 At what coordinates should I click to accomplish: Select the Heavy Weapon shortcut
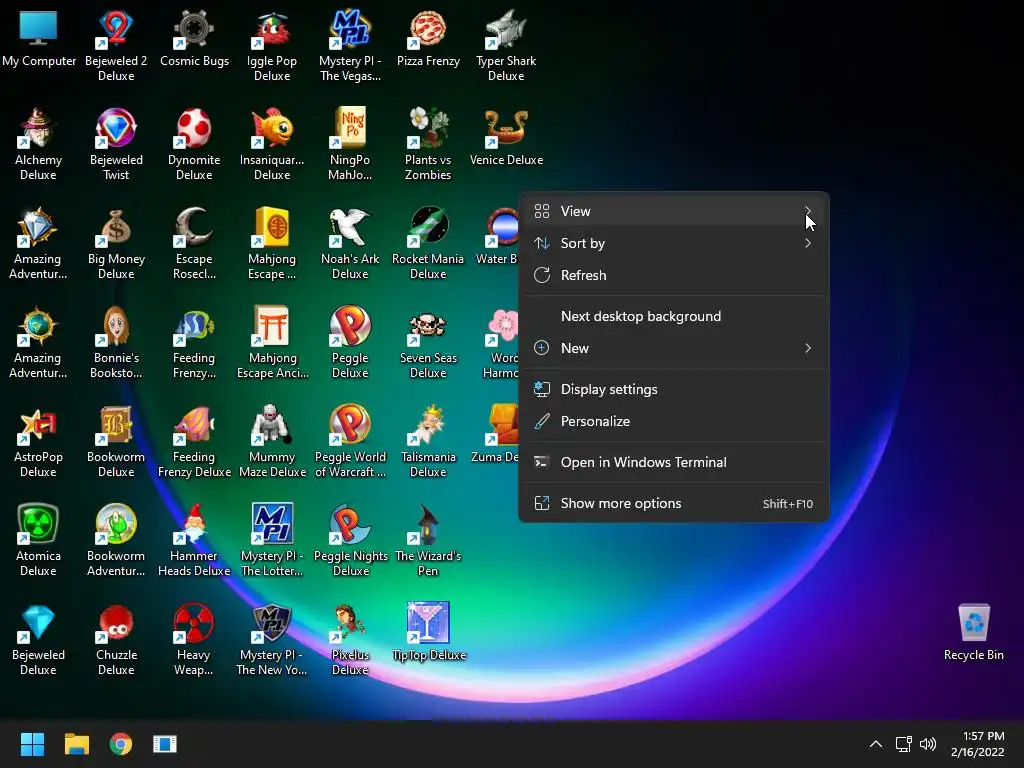pyautogui.click(x=195, y=641)
